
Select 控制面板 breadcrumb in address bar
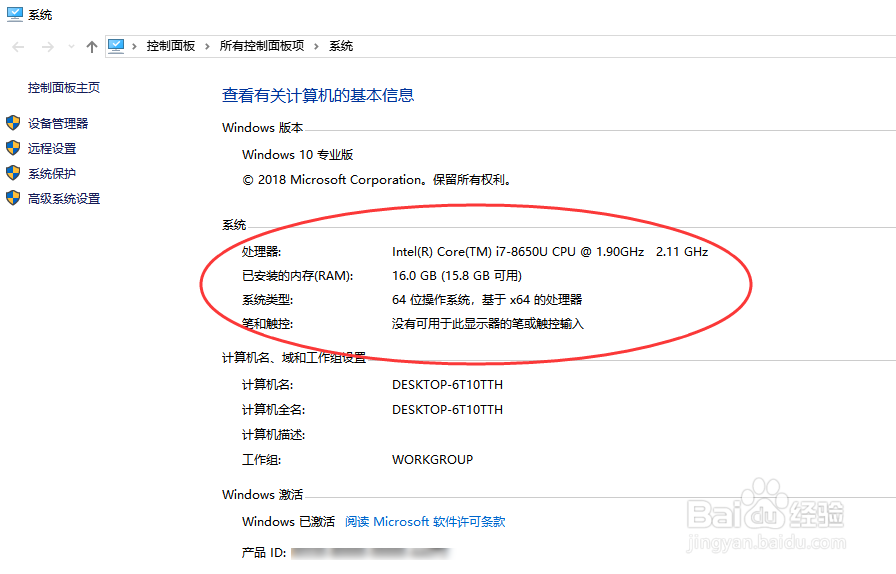pyautogui.click(x=170, y=46)
